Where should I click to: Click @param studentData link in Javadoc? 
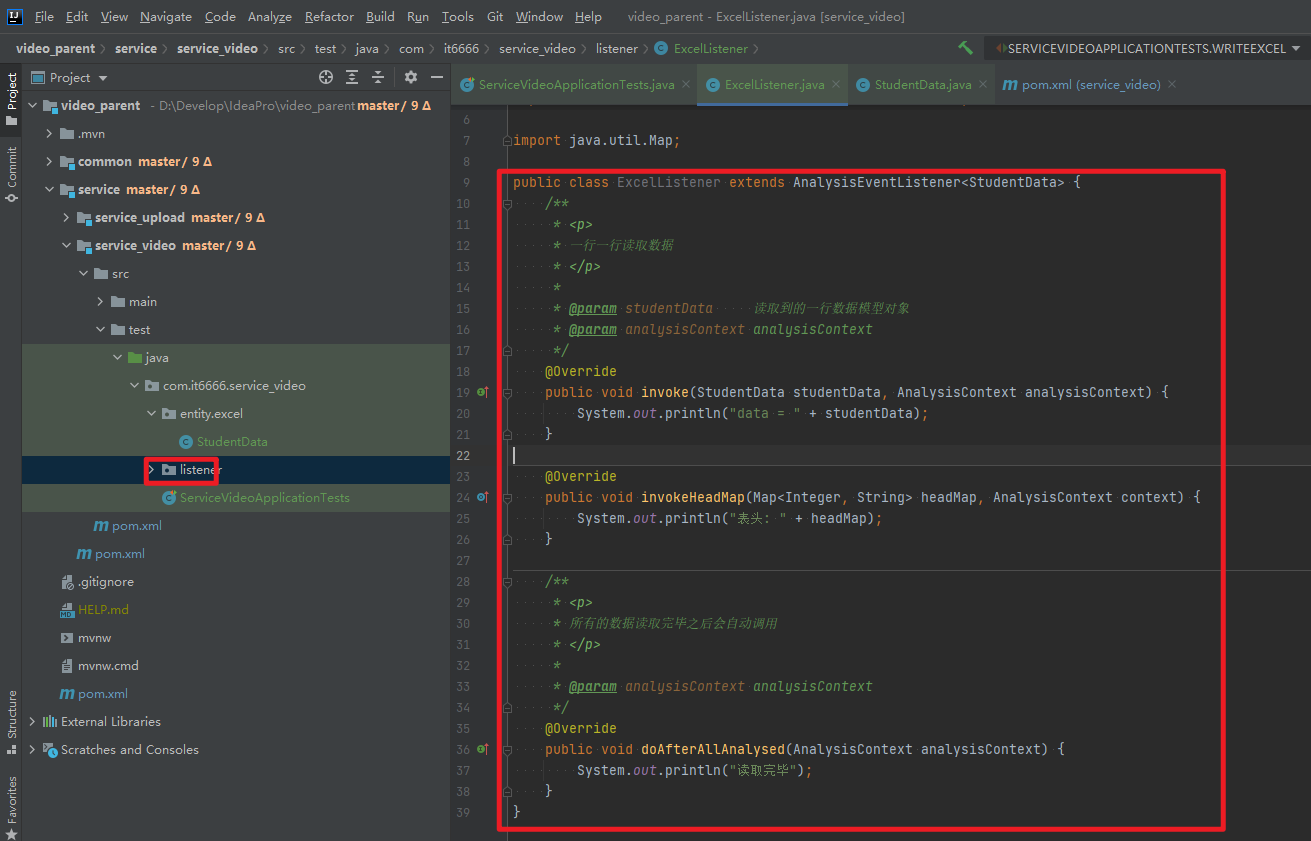coord(641,308)
